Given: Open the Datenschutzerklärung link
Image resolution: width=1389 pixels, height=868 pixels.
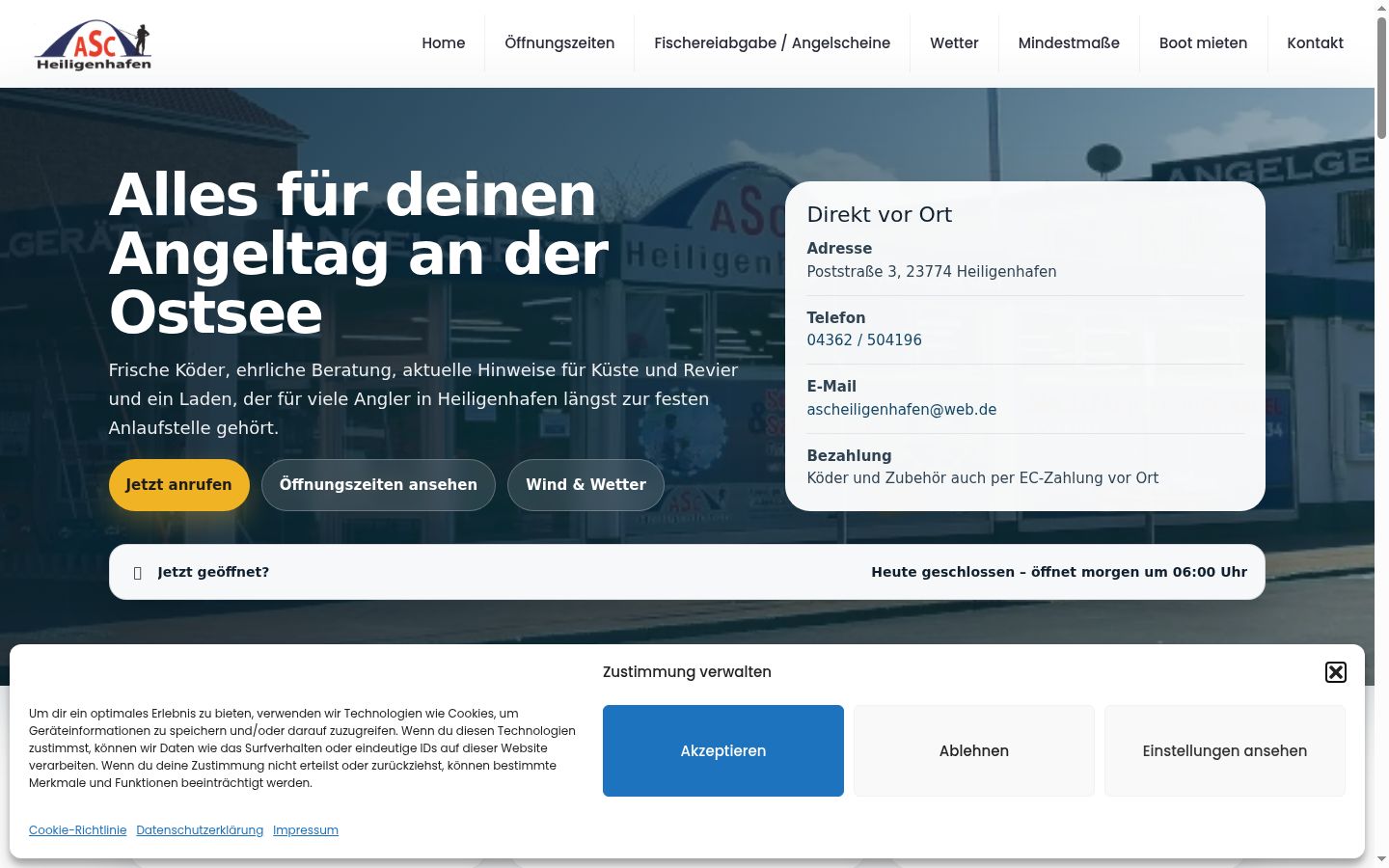Looking at the screenshot, I should tap(200, 830).
